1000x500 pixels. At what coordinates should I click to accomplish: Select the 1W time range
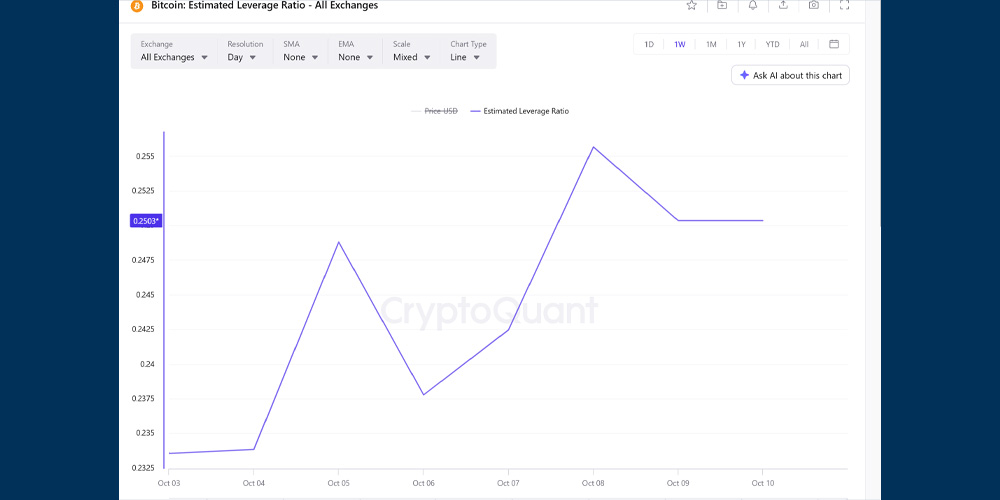[x=680, y=44]
